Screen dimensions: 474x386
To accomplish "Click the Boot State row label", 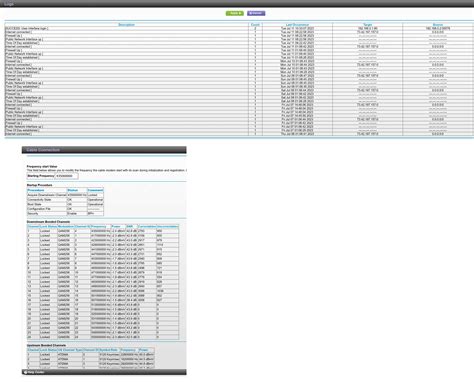I will tap(34, 204).
